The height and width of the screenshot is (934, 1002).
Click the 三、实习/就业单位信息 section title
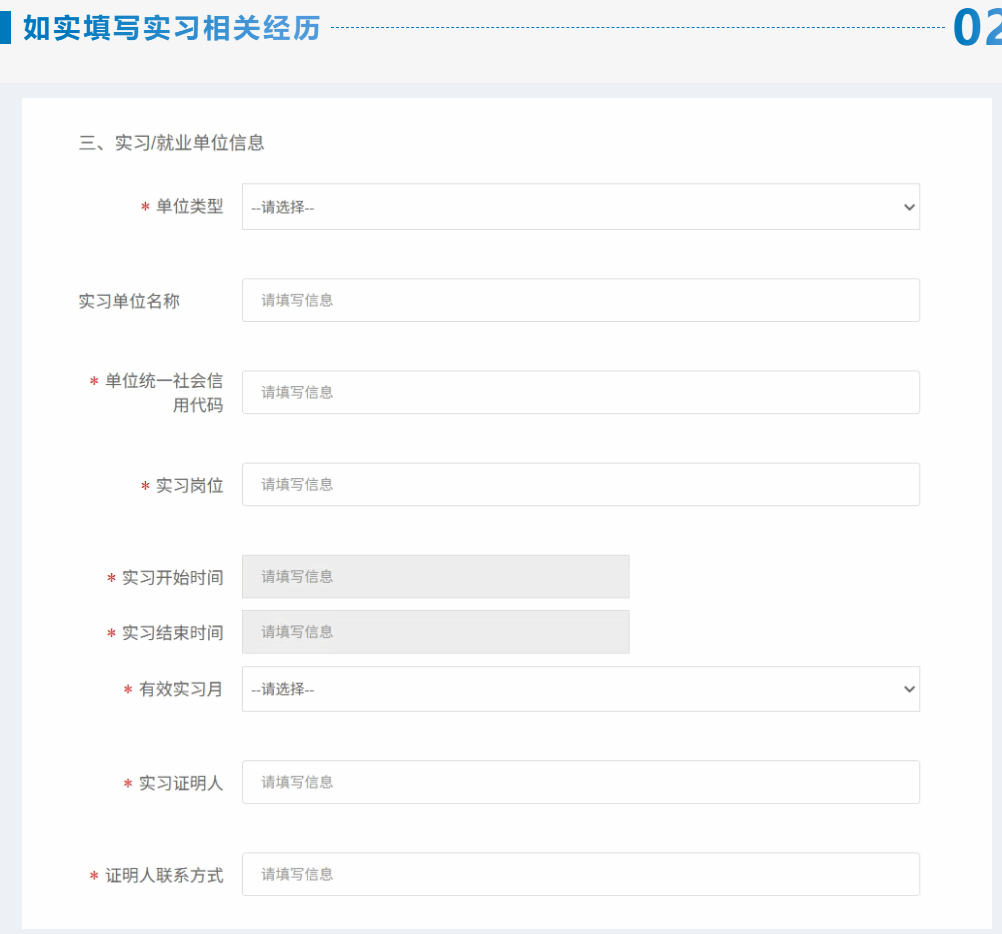(171, 143)
